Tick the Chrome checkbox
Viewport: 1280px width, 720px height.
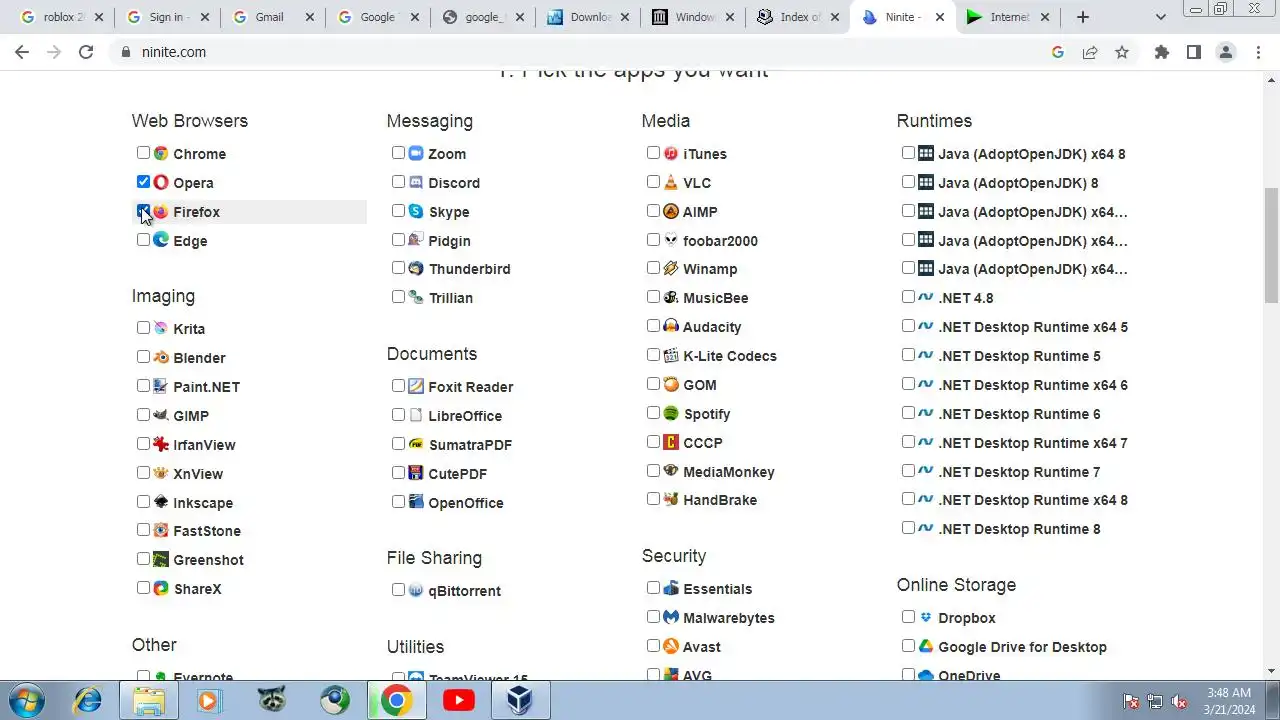click(x=143, y=153)
